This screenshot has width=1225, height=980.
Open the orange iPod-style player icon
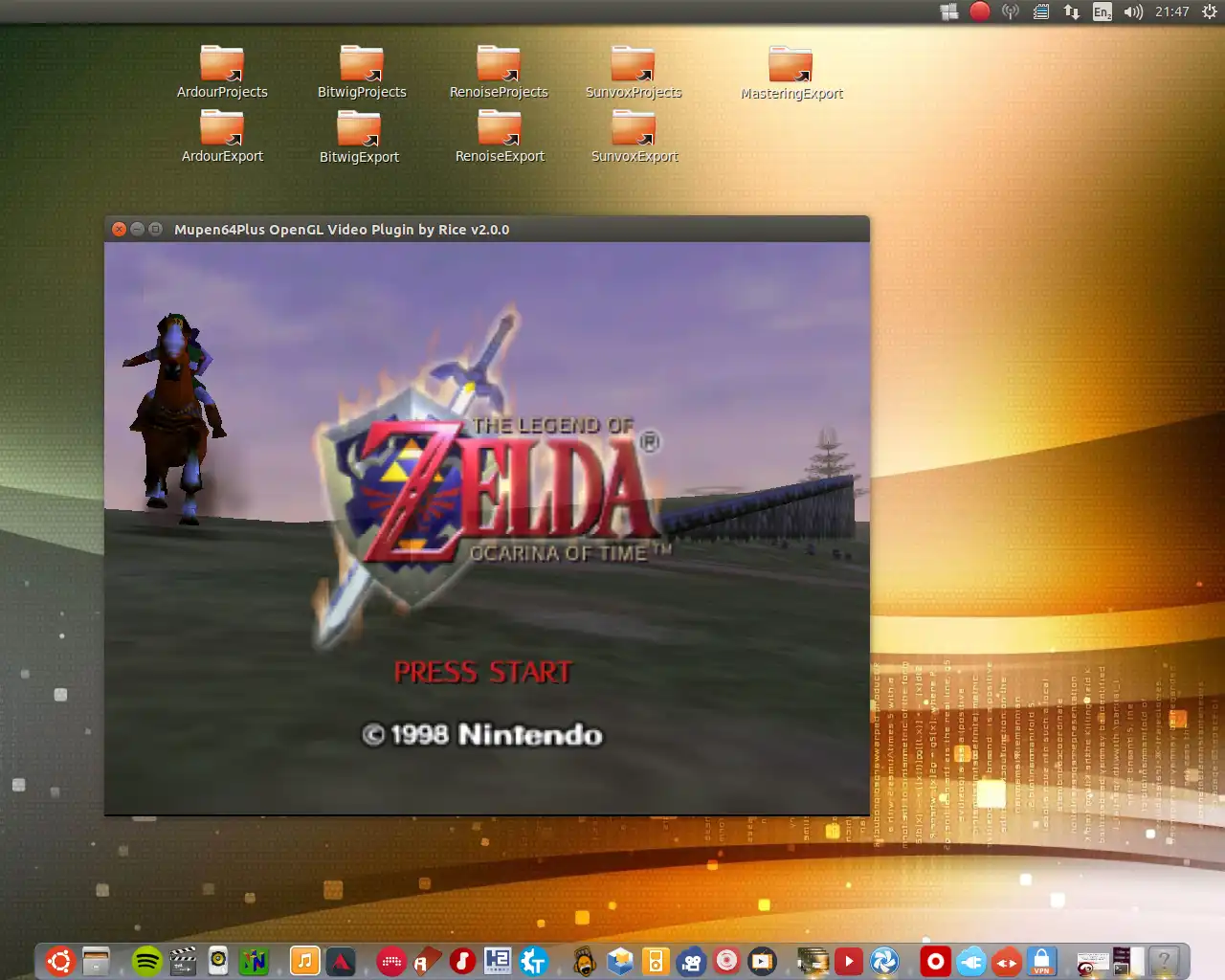pos(656,961)
